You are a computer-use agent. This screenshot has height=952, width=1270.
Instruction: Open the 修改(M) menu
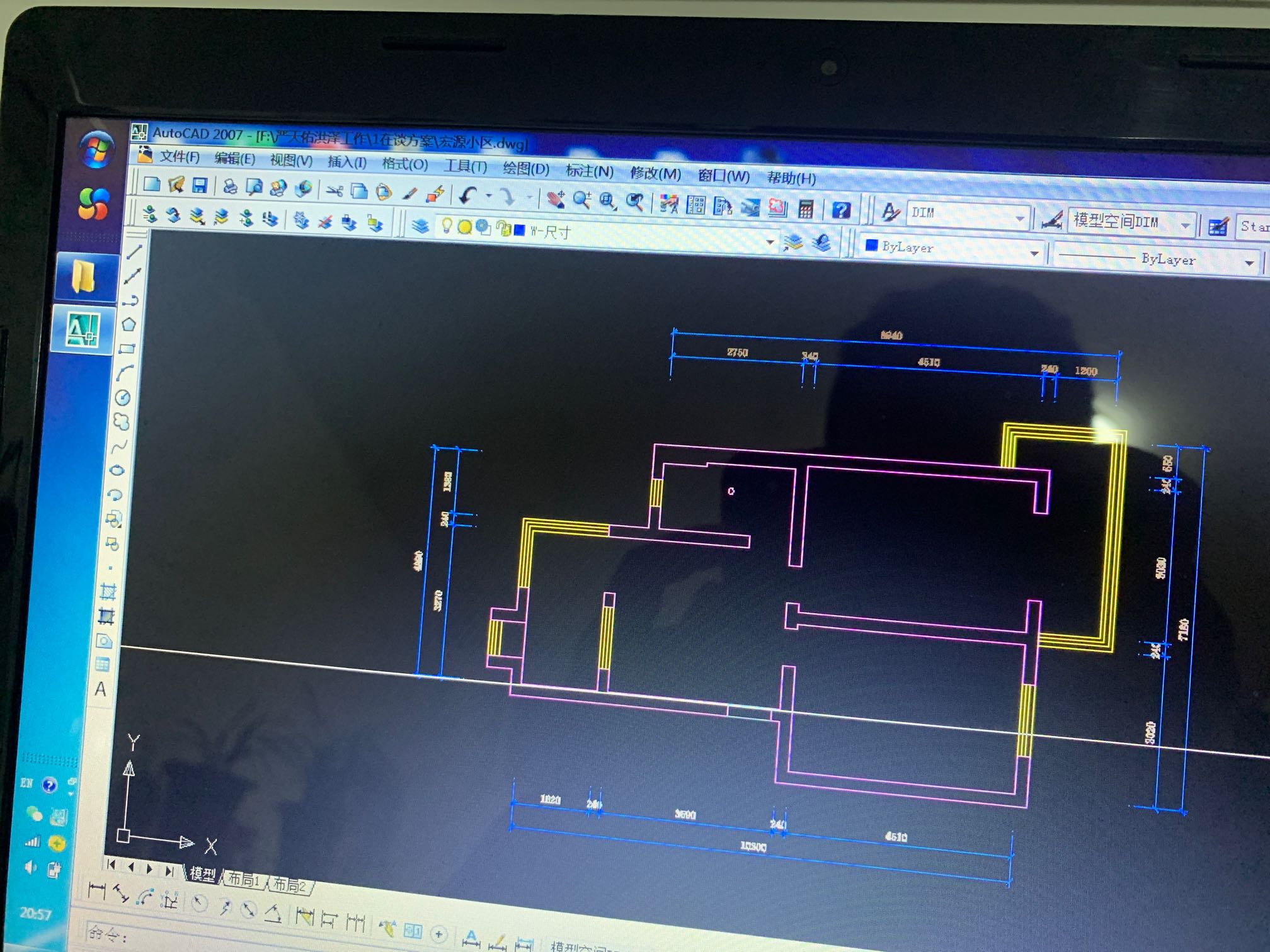(656, 173)
